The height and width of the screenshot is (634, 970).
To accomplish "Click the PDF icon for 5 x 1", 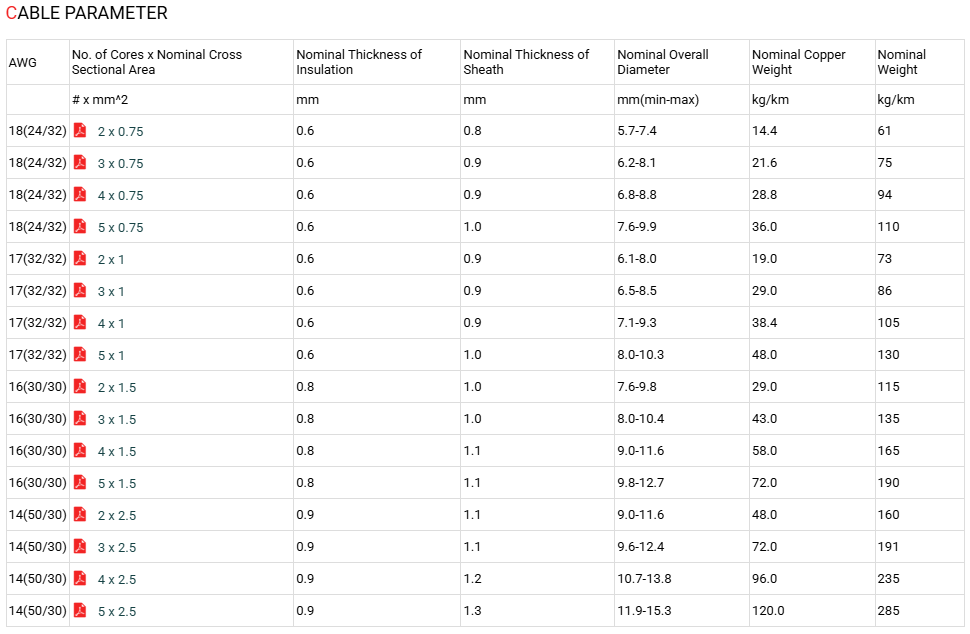I will pyautogui.click(x=80, y=354).
